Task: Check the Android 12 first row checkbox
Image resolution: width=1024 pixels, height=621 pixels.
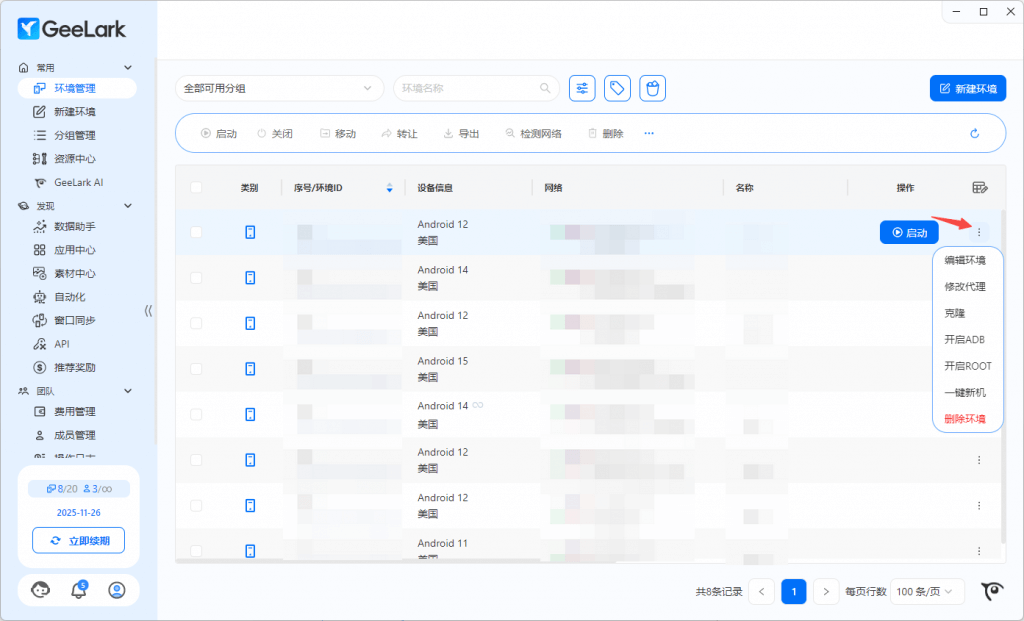Action: 196,232
